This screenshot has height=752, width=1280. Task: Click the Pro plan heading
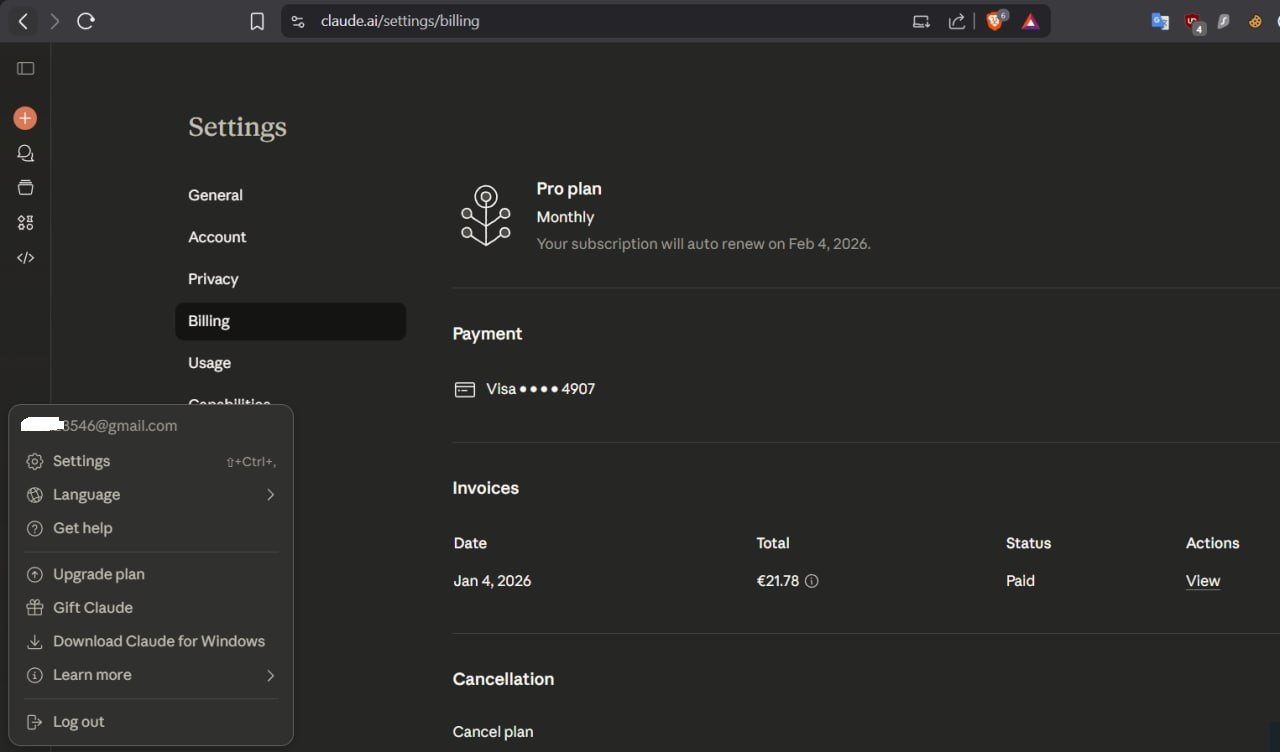tap(569, 189)
